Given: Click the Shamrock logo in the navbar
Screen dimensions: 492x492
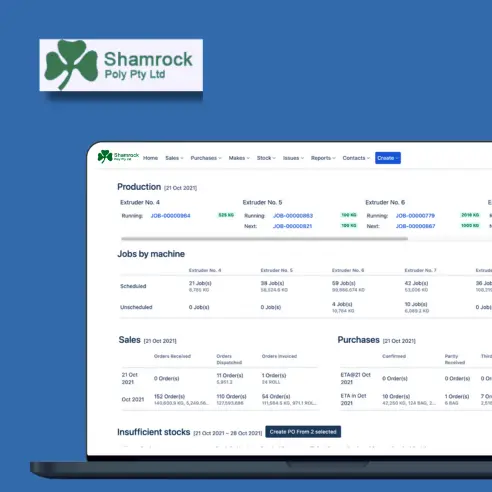Looking at the screenshot, I should point(118,156).
